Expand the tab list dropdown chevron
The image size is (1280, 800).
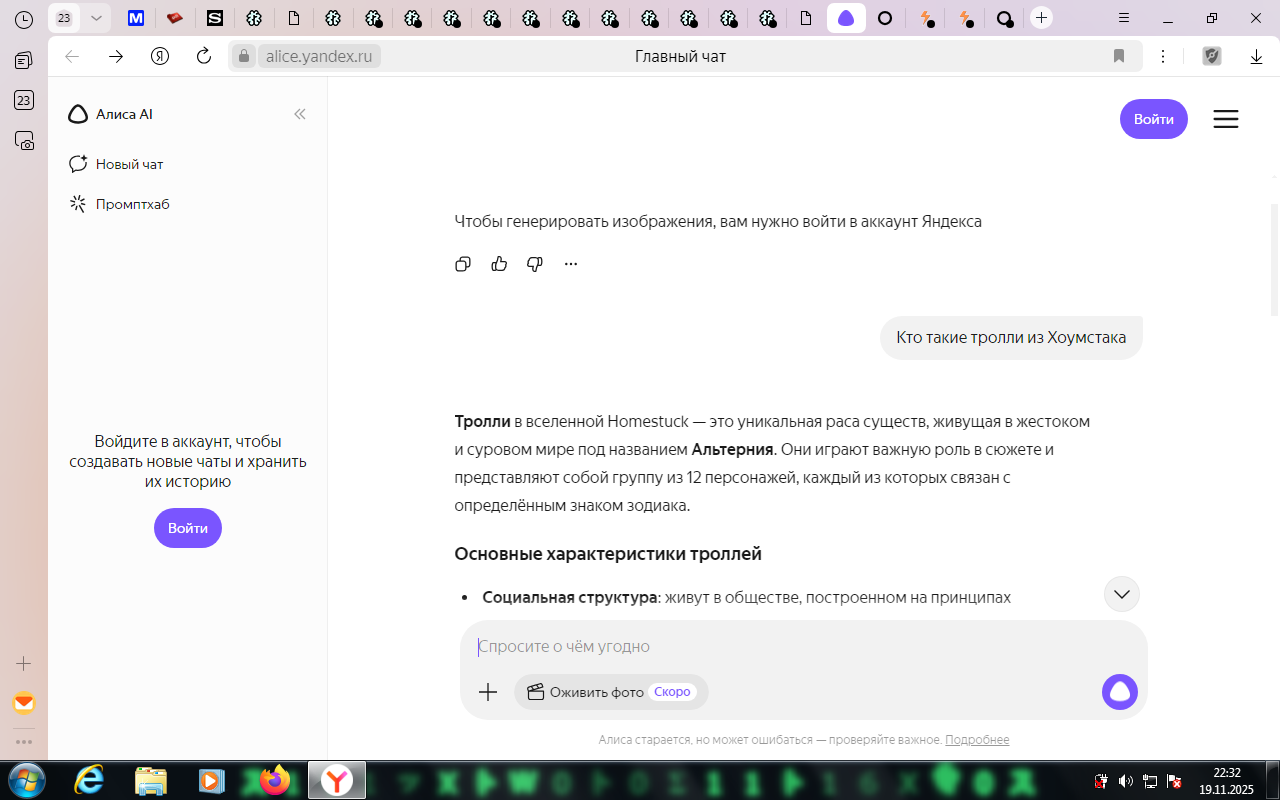(x=96, y=18)
